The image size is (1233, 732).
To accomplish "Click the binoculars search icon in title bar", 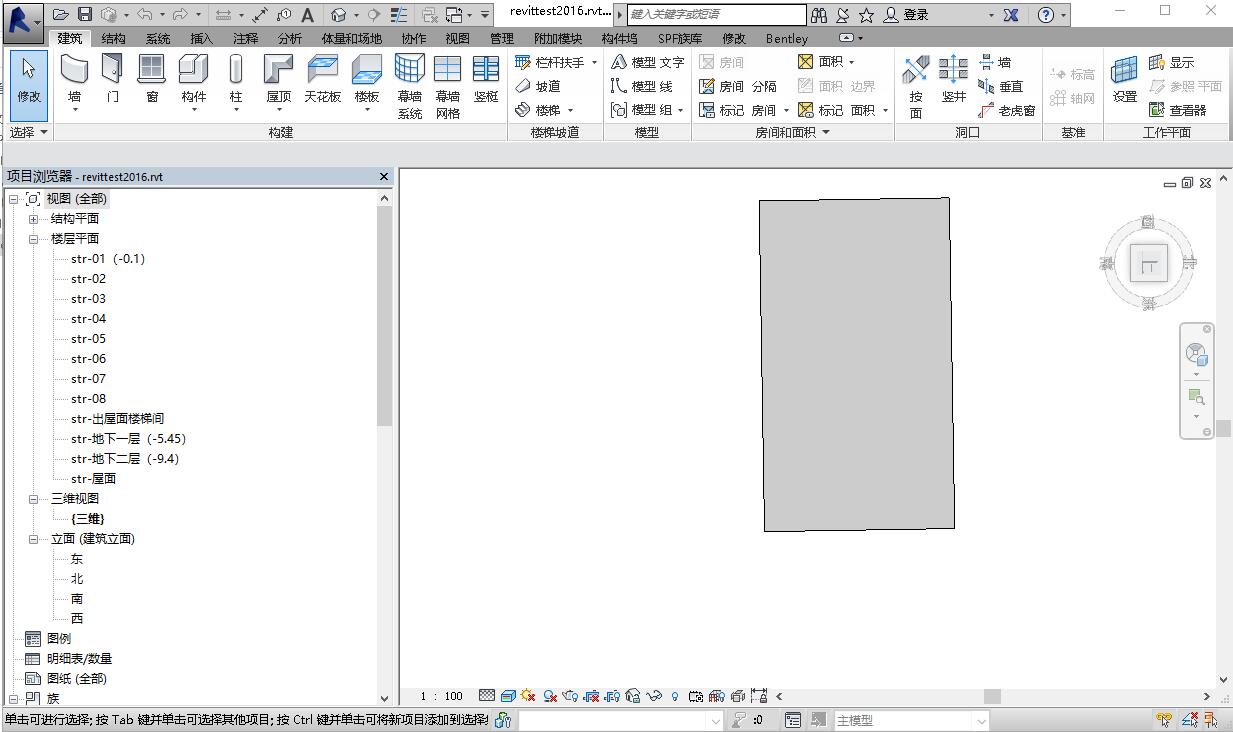I will (819, 15).
